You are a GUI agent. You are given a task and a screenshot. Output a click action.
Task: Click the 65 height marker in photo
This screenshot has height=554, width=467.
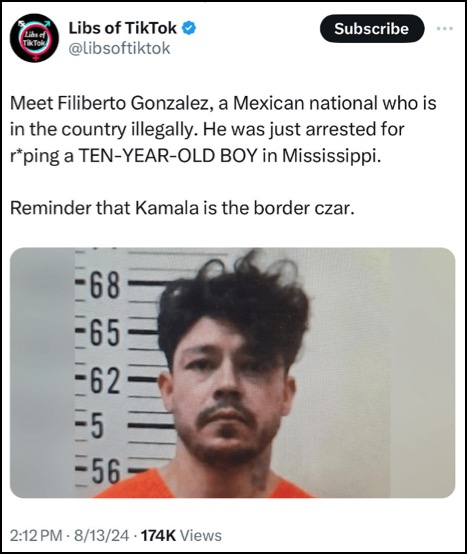click(x=105, y=333)
